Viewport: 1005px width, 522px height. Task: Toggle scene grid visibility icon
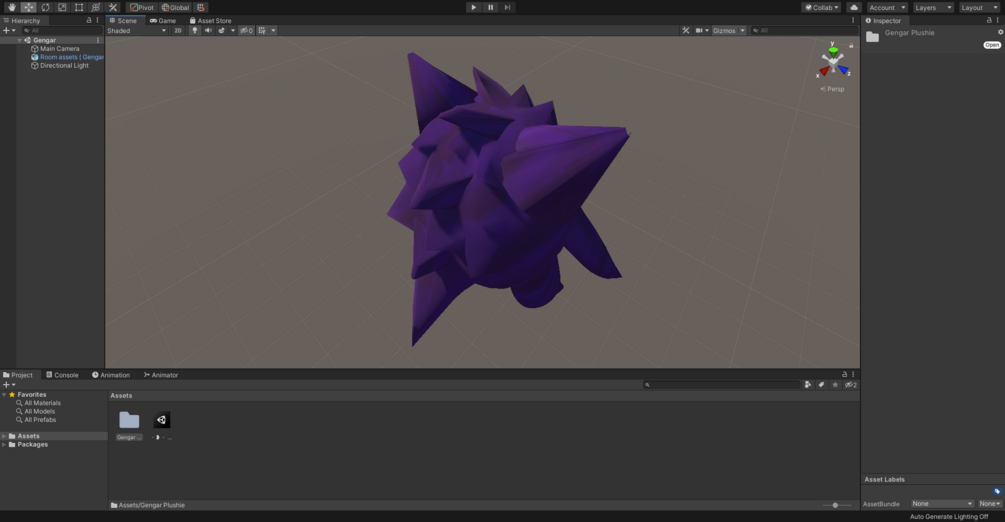point(262,30)
